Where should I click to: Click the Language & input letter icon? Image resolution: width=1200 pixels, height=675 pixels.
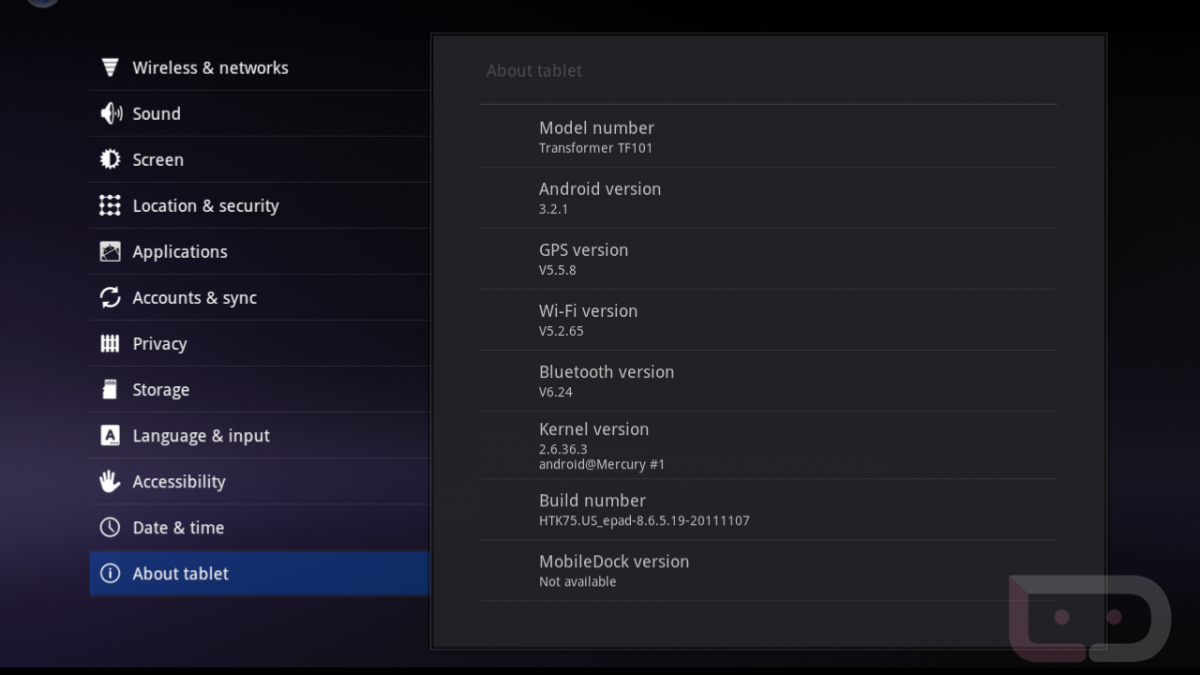coord(110,436)
